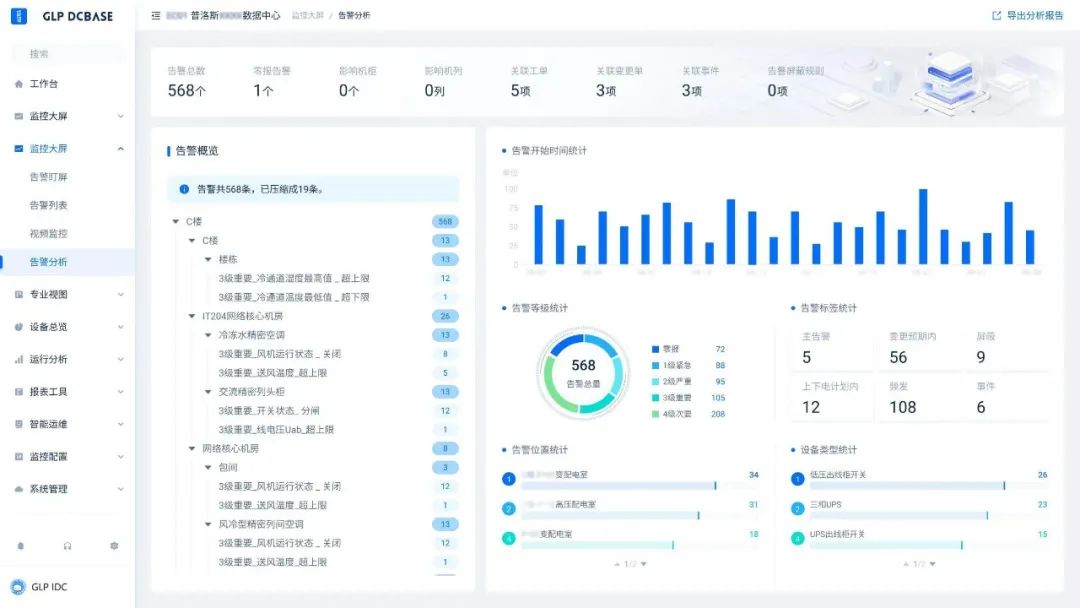Expand the 设备总览 sidebar menu
1080x608 pixels.
click(67, 327)
